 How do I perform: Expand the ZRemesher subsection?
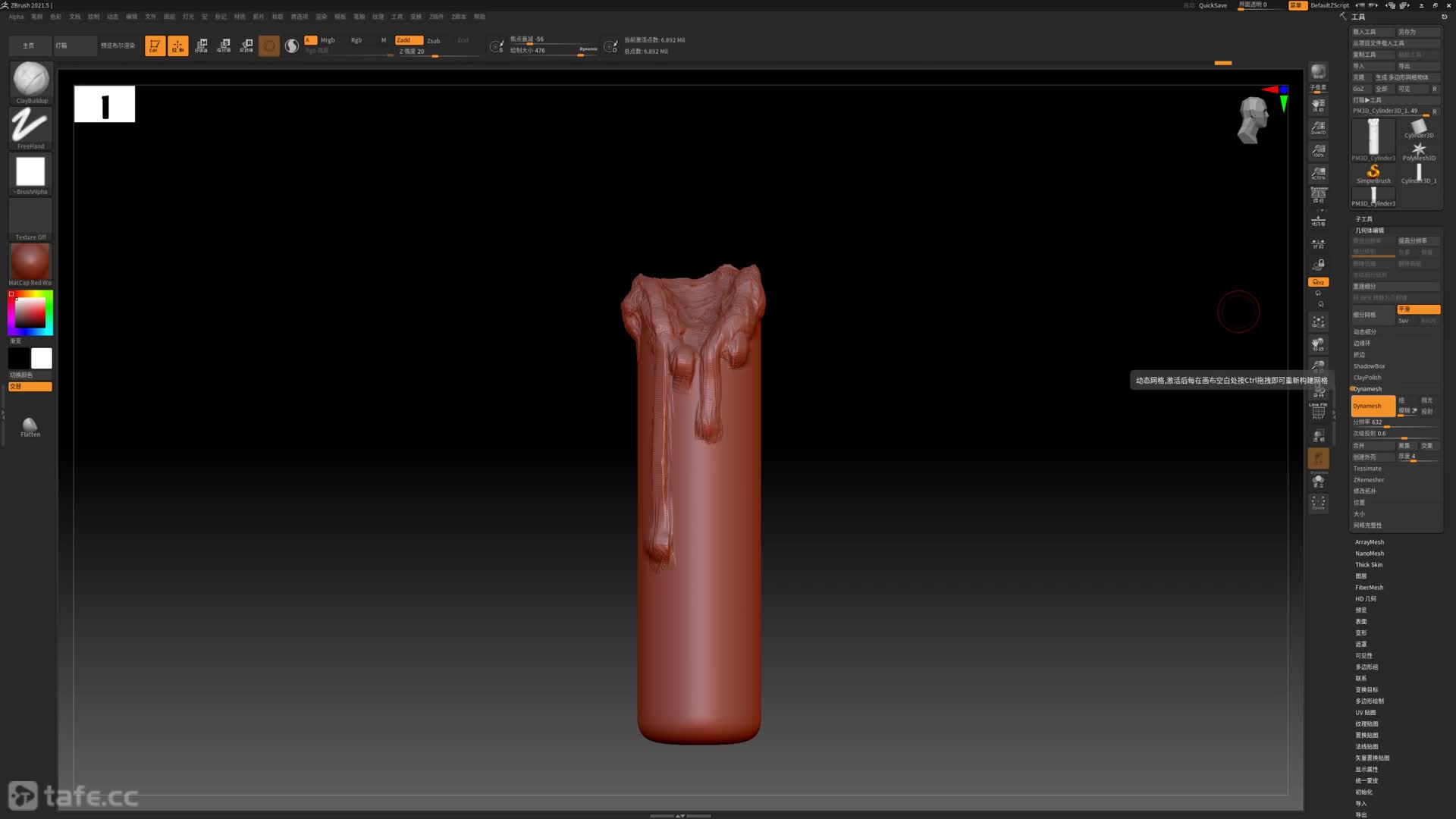point(1369,480)
